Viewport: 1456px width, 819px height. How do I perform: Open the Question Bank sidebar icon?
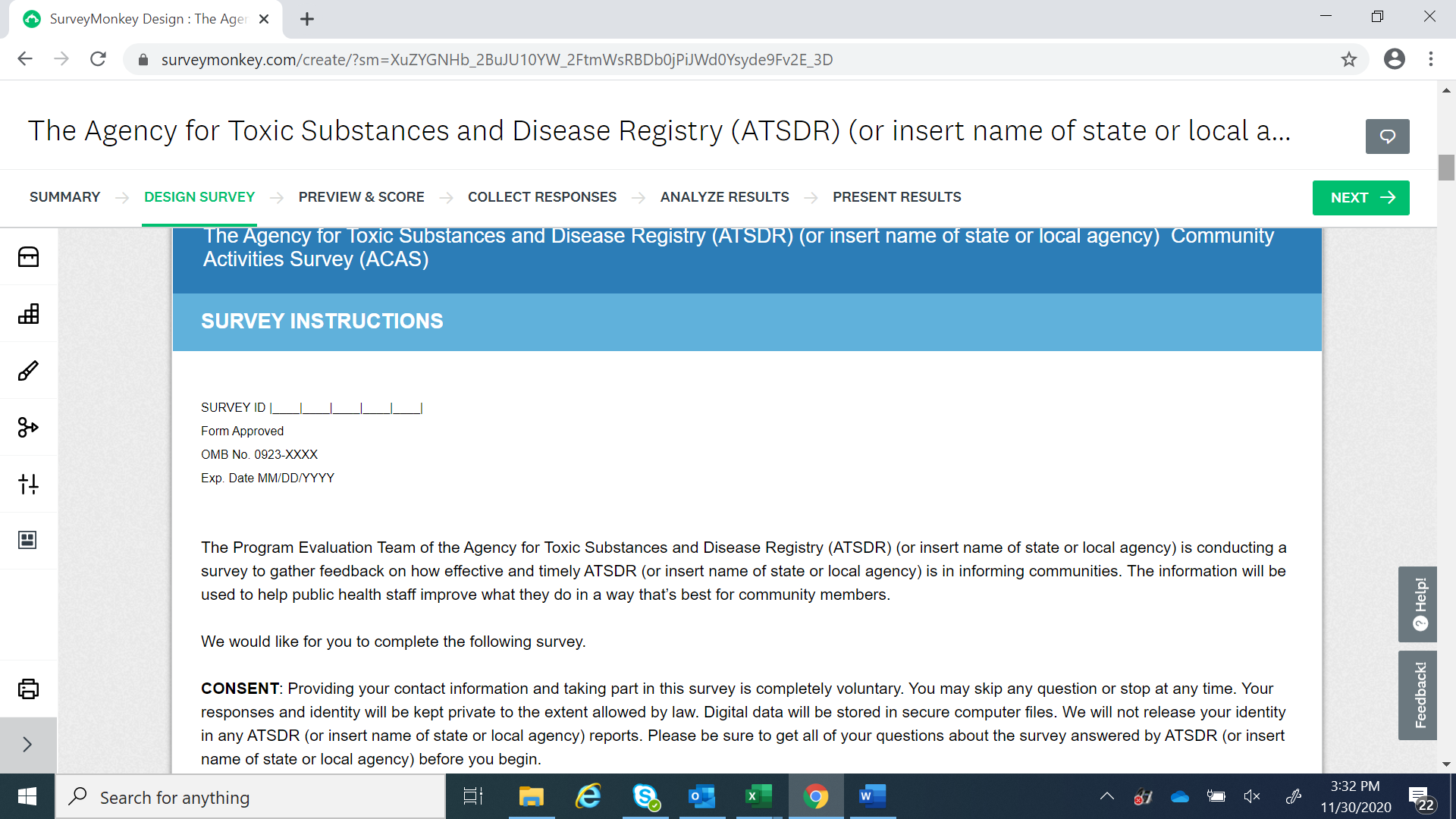point(28,257)
